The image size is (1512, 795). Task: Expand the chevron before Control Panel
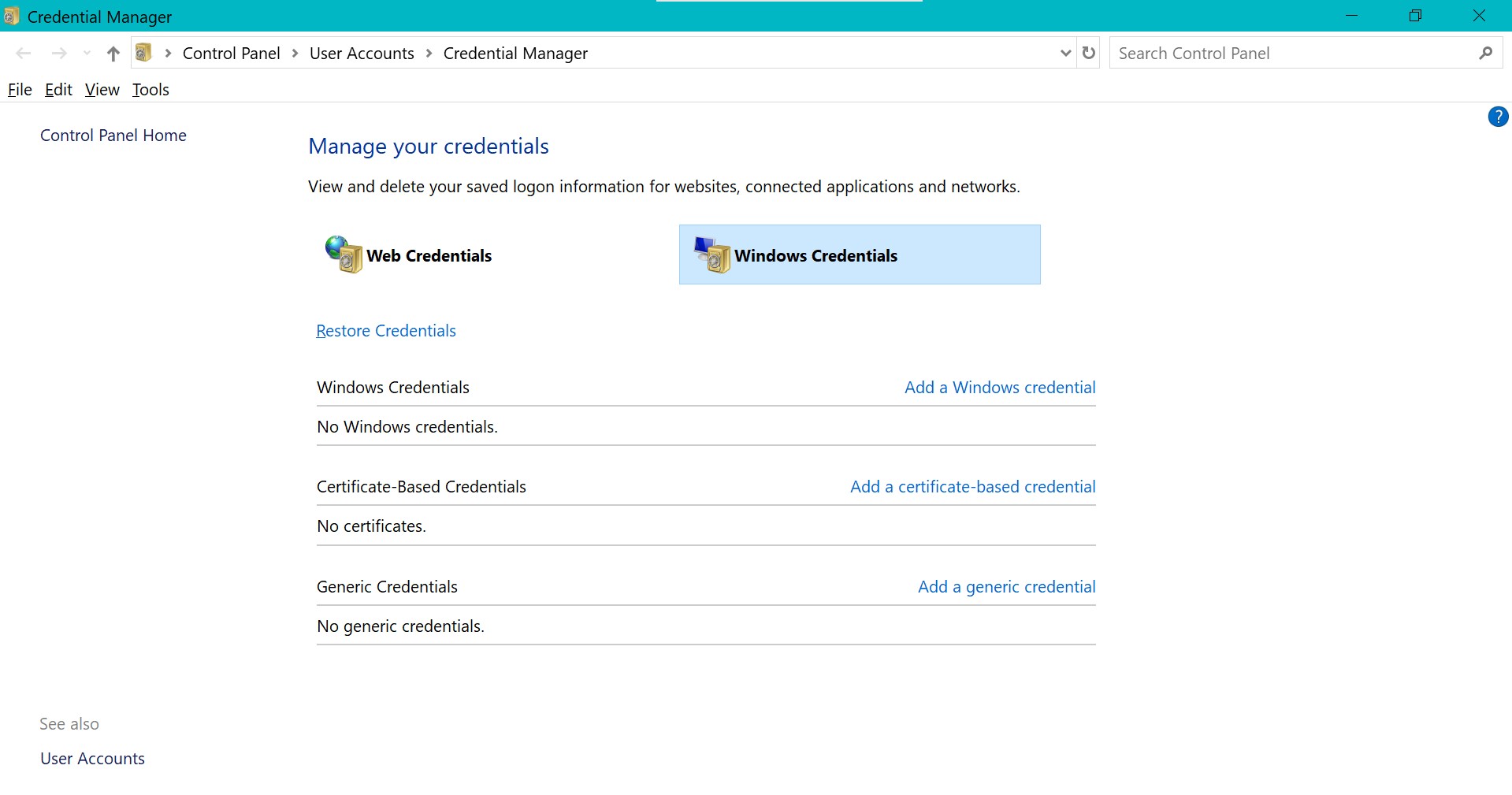tap(168, 53)
